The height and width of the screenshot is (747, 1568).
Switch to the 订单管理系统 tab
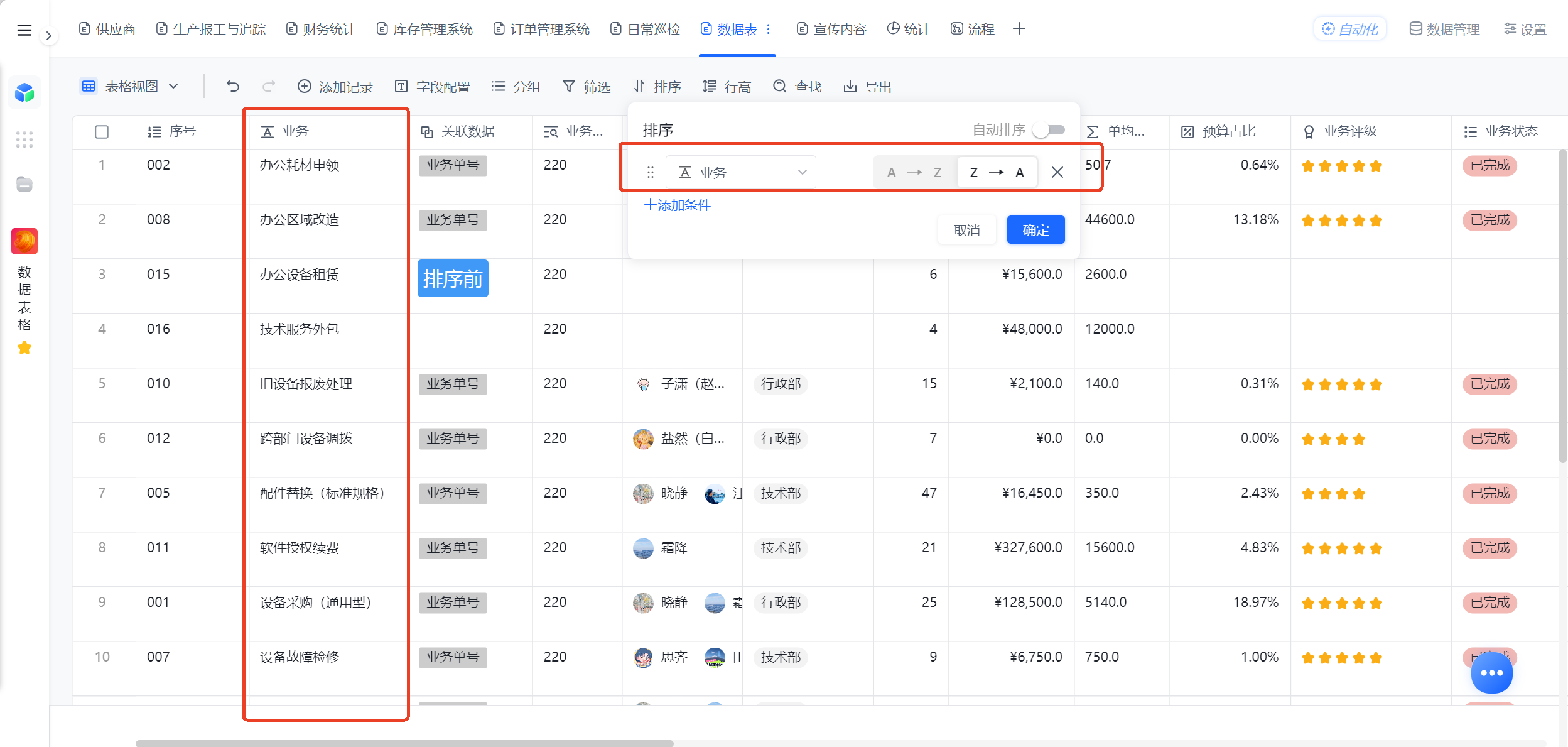point(541,29)
